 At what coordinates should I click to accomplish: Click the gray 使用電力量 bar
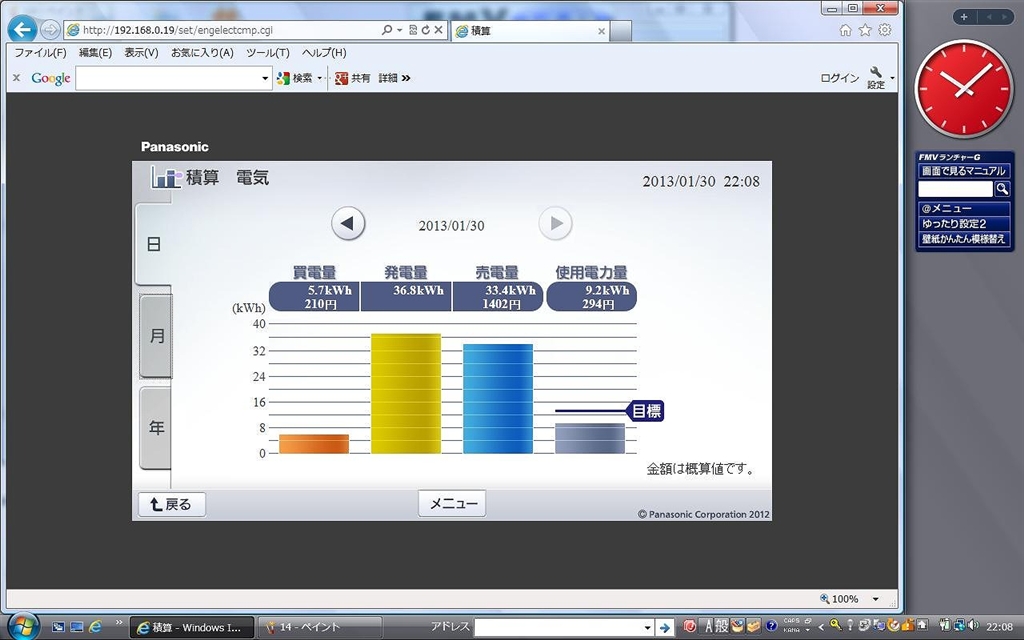[590, 439]
